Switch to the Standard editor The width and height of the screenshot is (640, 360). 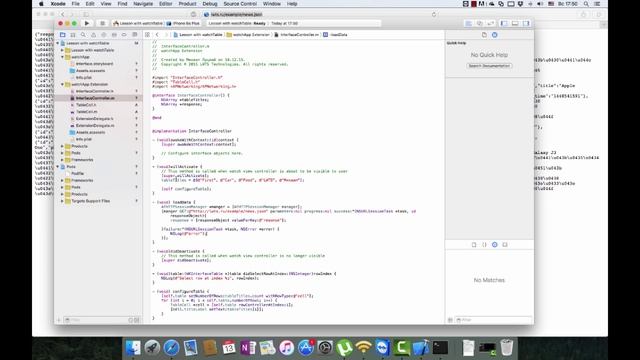469,23
